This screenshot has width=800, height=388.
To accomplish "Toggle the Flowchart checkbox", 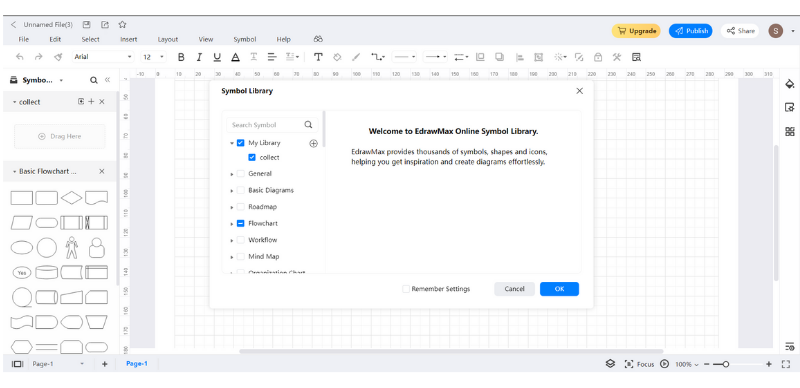I will pos(240,224).
